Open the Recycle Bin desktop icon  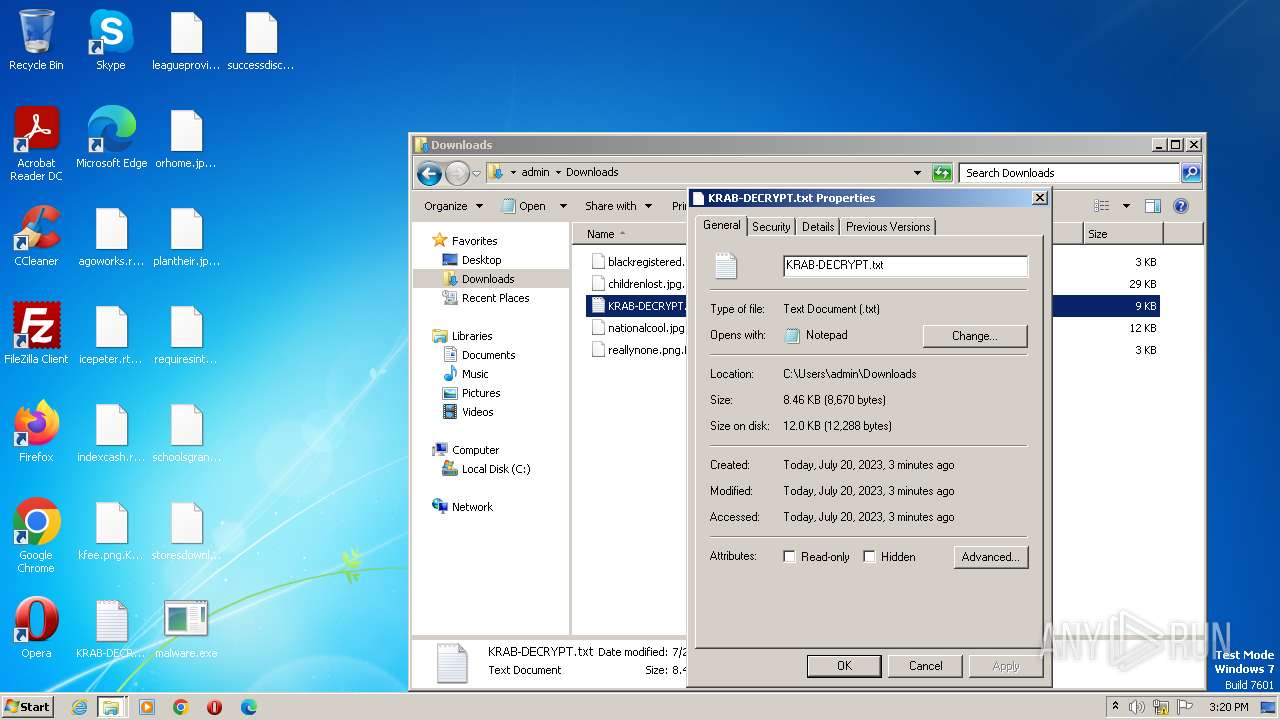pyautogui.click(x=36, y=40)
